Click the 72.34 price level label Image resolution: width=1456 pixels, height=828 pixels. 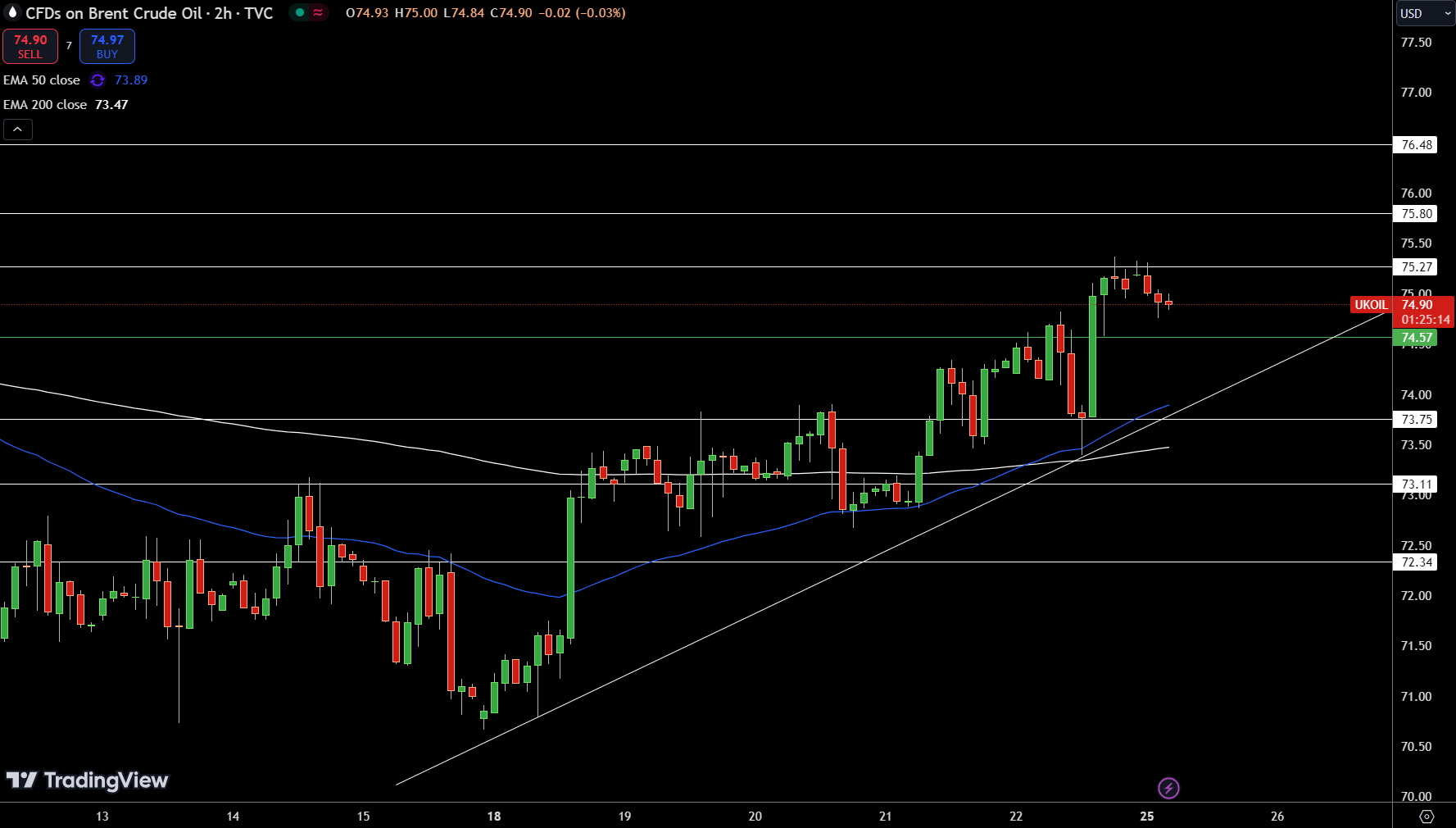(1415, 562)
